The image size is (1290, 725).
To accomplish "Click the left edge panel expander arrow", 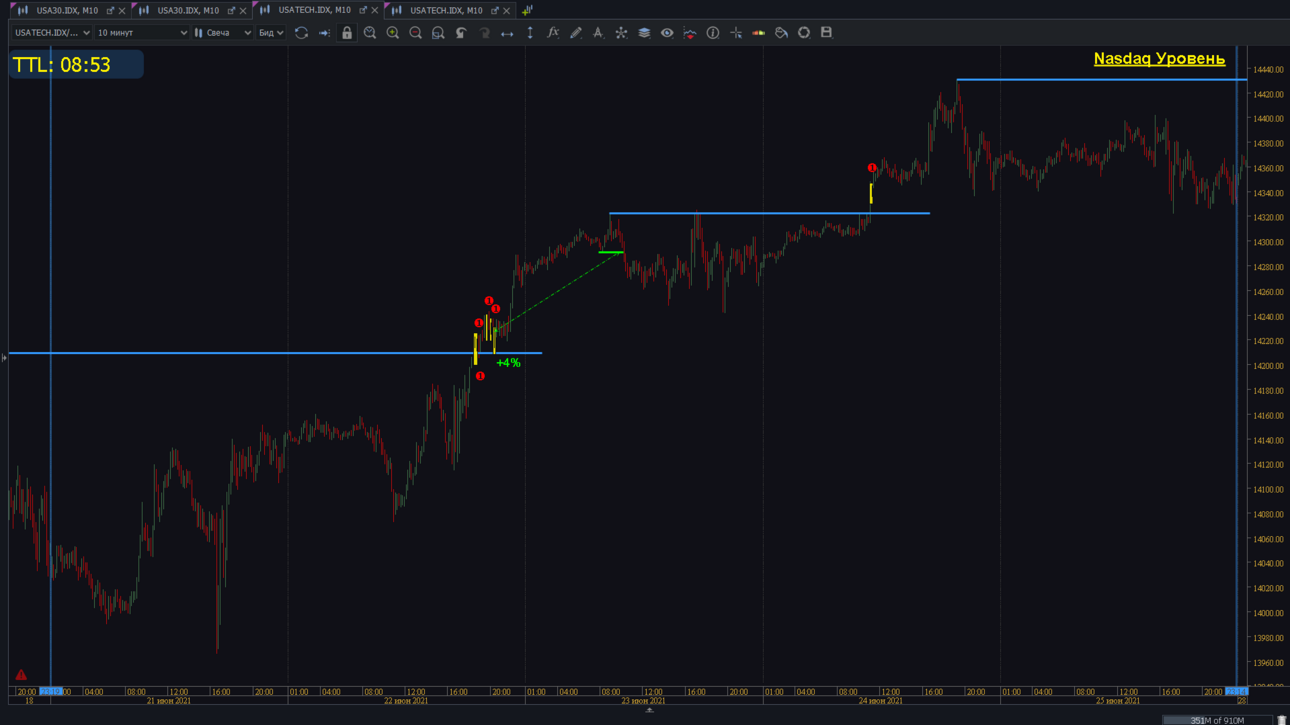I will click(x=4, y=358).
